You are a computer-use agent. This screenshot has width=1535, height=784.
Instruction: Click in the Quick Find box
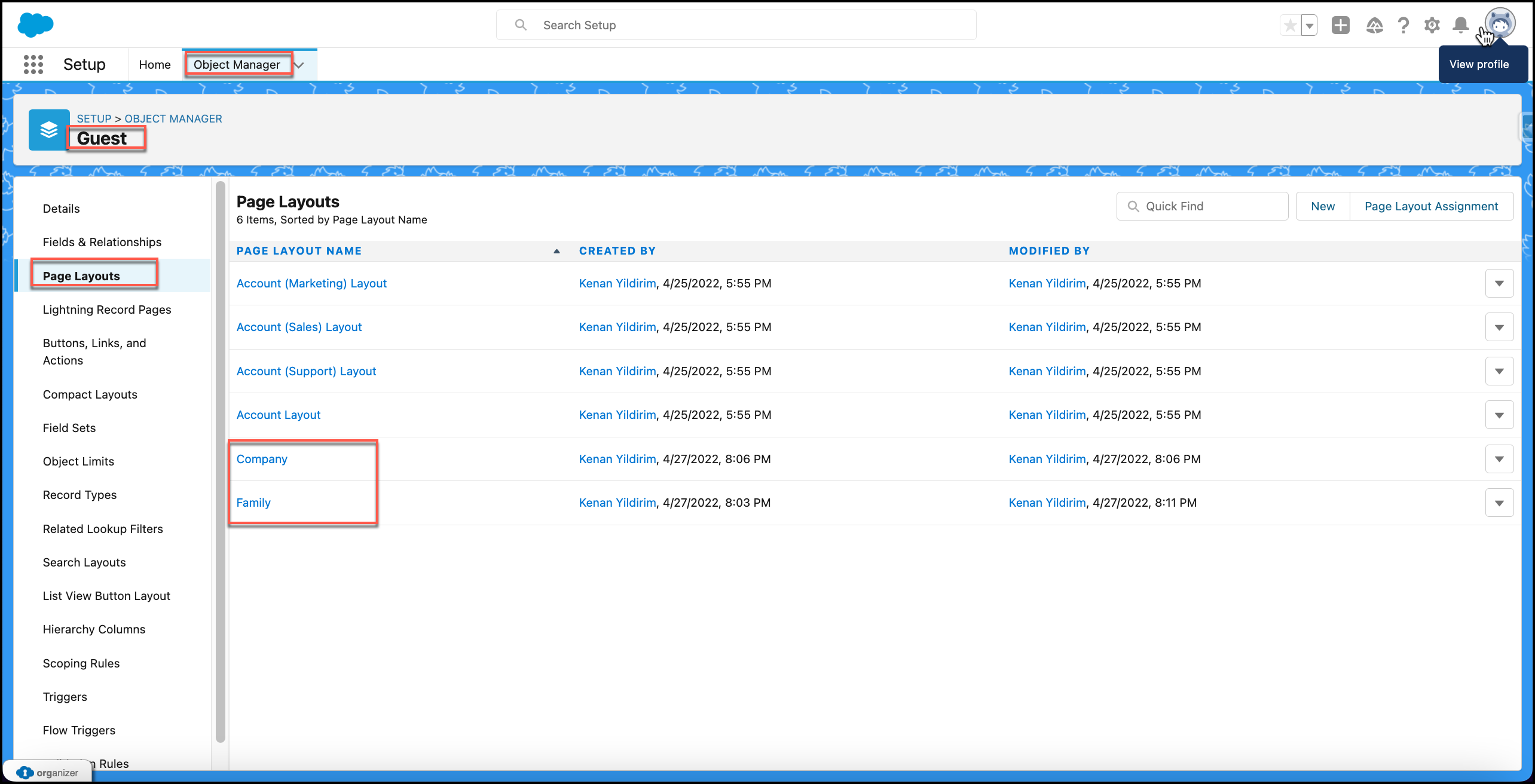[x=1203, y=206]
